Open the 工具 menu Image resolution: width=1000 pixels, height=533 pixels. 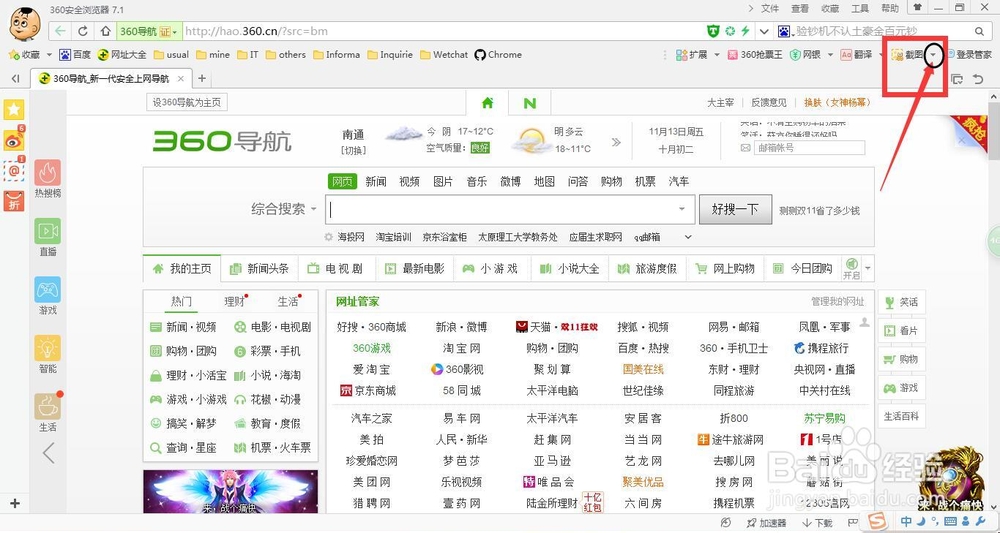pos(860,8)
